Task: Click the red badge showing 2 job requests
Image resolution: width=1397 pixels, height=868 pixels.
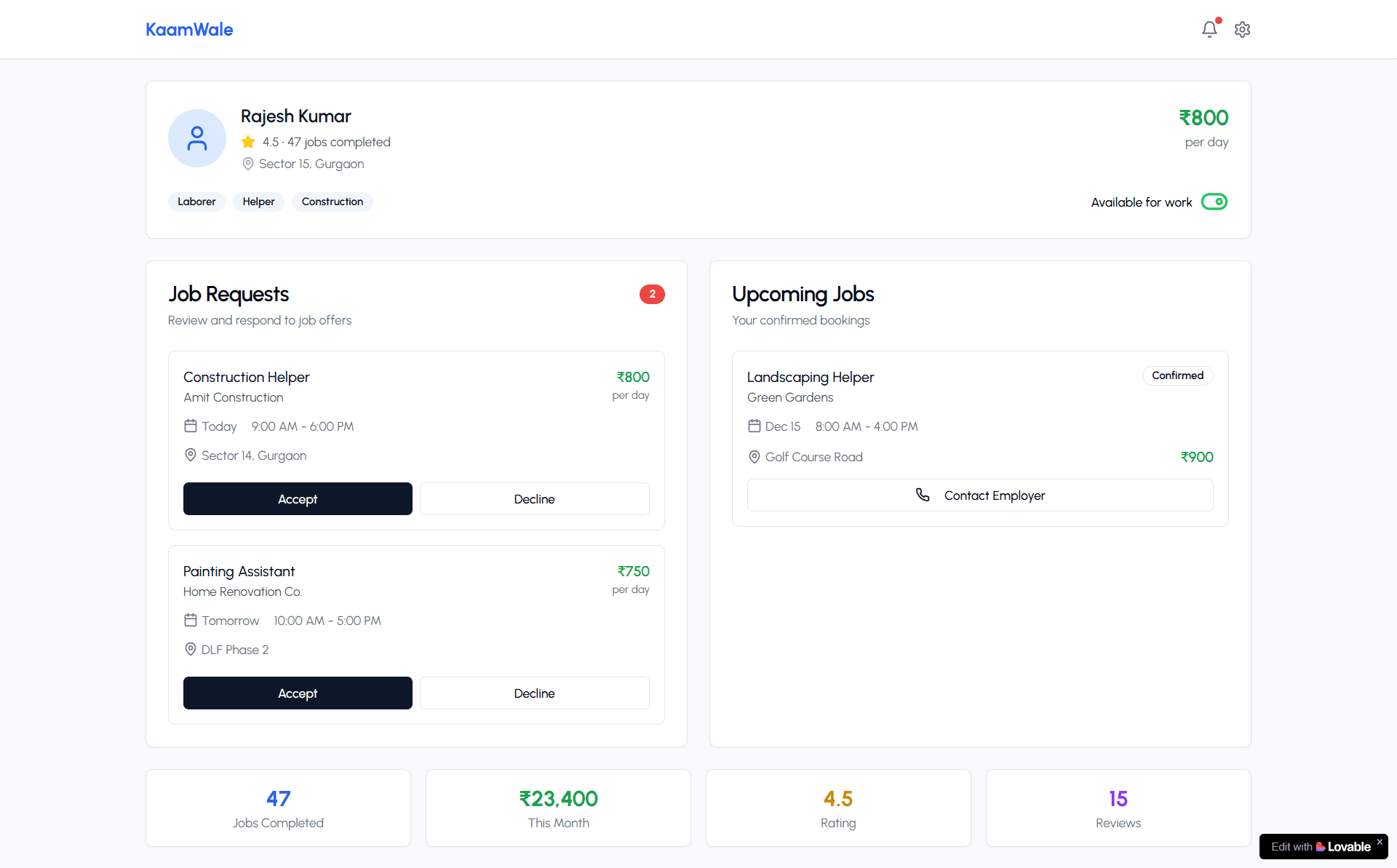Action: coord(652,294)
